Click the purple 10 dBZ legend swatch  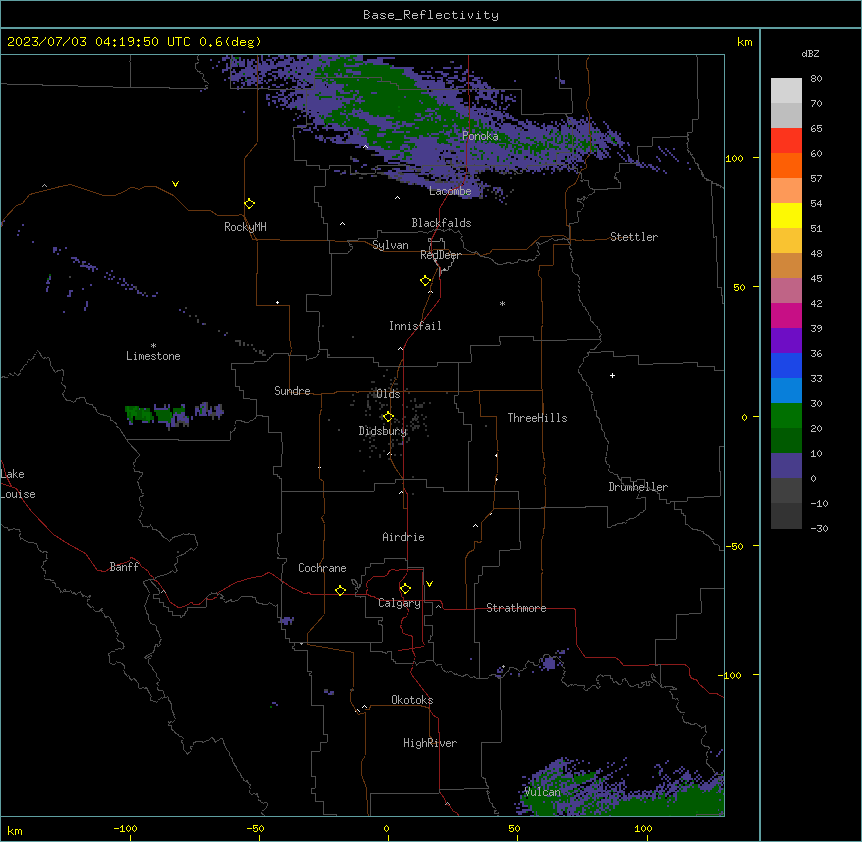(786, 466)
